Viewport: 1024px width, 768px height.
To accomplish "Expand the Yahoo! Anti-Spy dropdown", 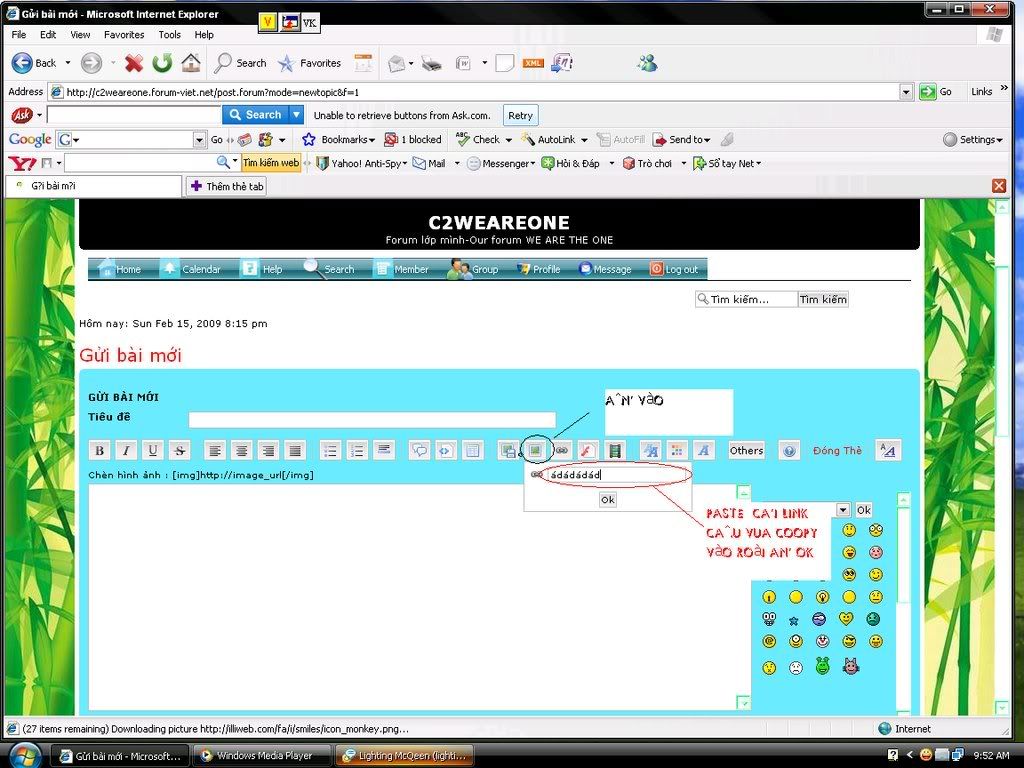I will tap(405, 163).
